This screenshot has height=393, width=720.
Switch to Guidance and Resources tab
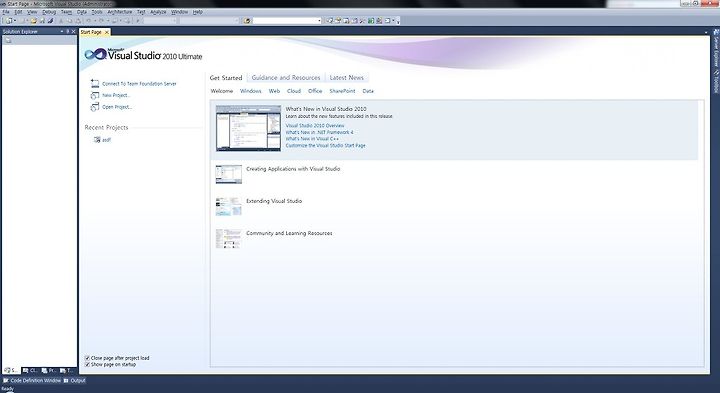(x=286, y=78)
